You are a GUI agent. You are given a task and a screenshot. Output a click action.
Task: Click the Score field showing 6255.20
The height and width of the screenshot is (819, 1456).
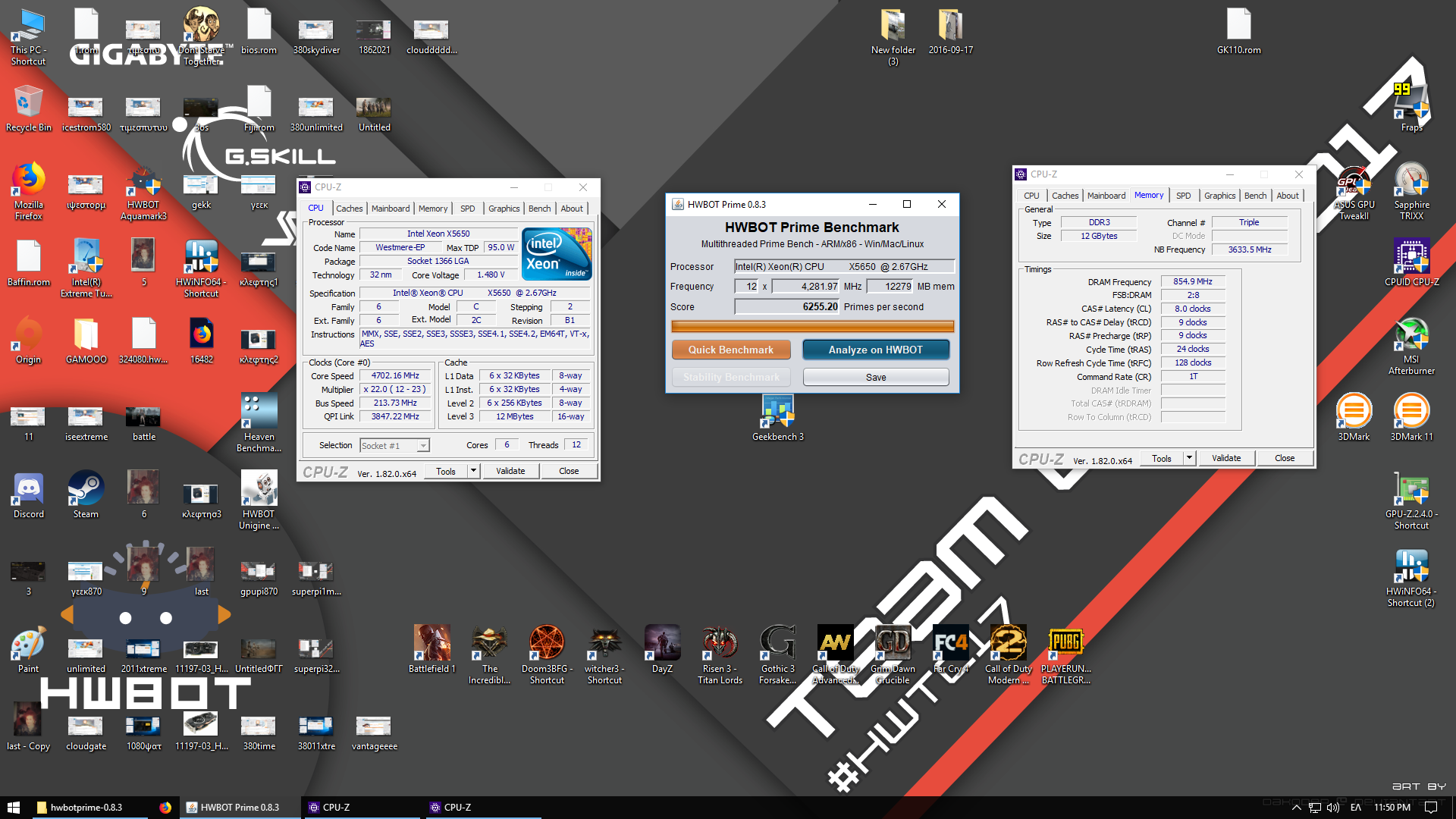click(787, 307)
